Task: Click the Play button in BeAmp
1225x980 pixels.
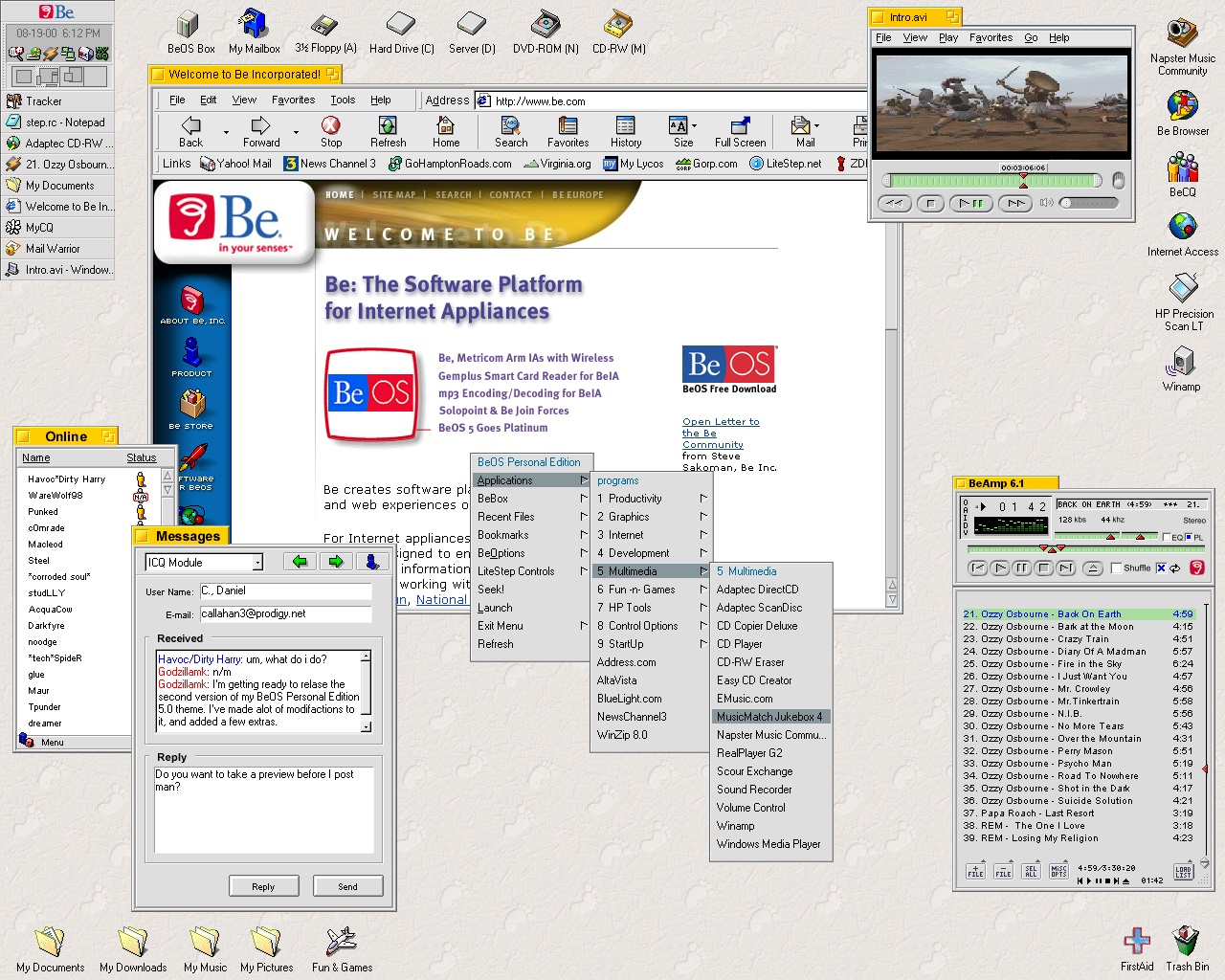Action: click(x=1000, y=568)
